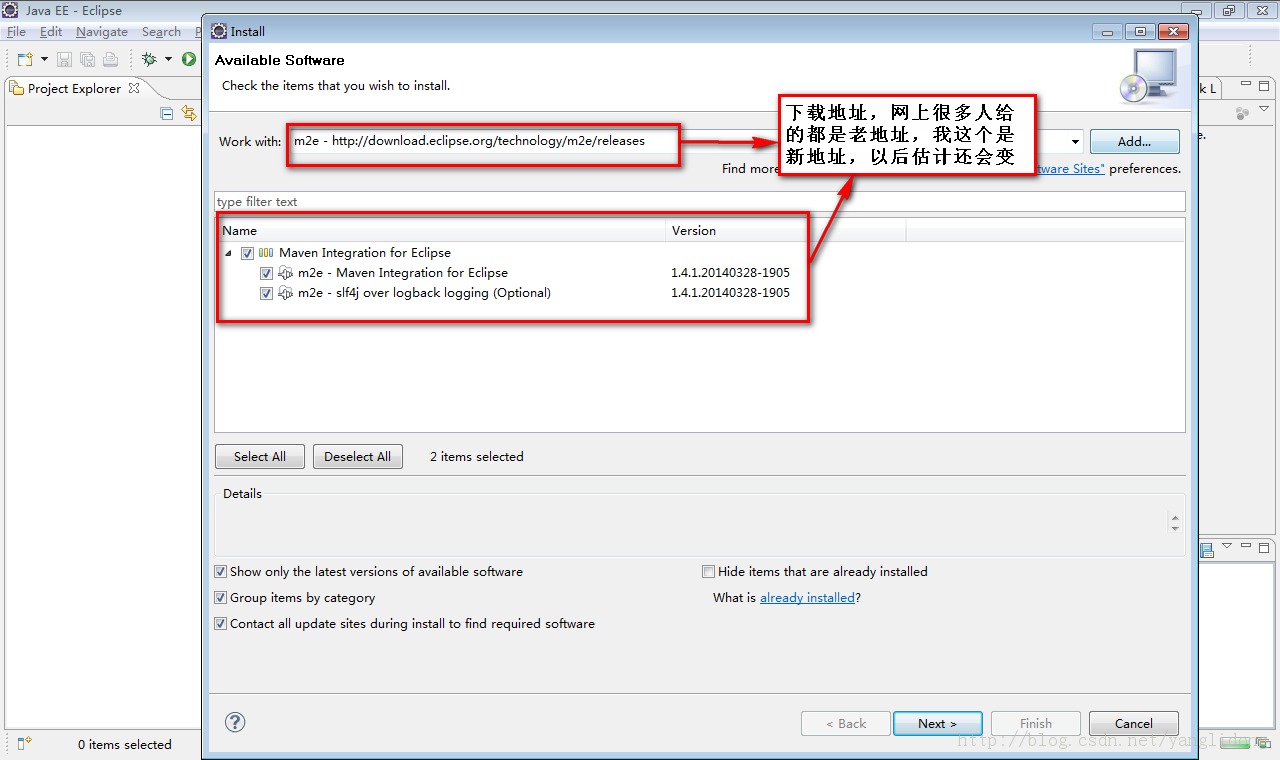Click the Help question mark icon
This screenshot has height=760, width=1280.
[235, 722]
